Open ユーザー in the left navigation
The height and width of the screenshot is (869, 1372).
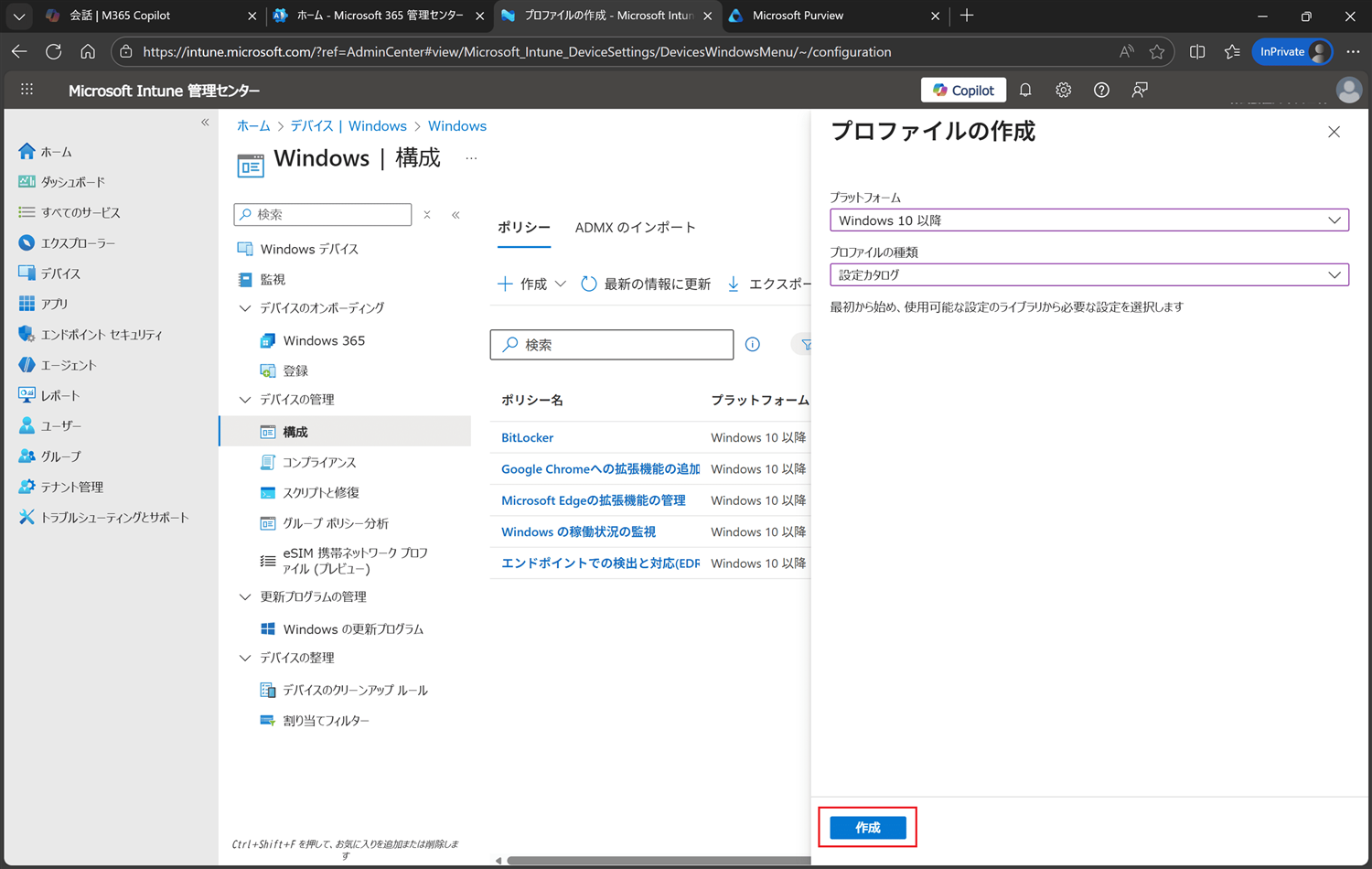click(49, 425)
